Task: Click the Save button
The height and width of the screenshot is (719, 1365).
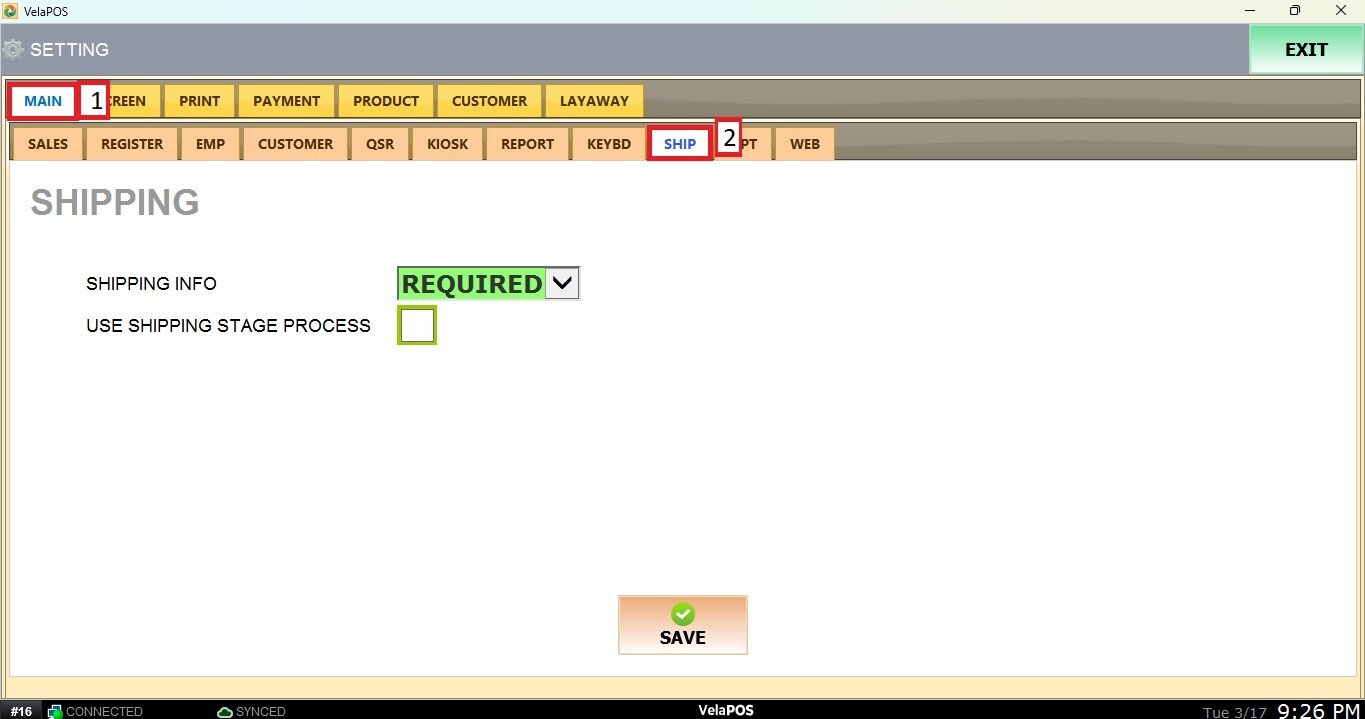Action: click(683, 626)
